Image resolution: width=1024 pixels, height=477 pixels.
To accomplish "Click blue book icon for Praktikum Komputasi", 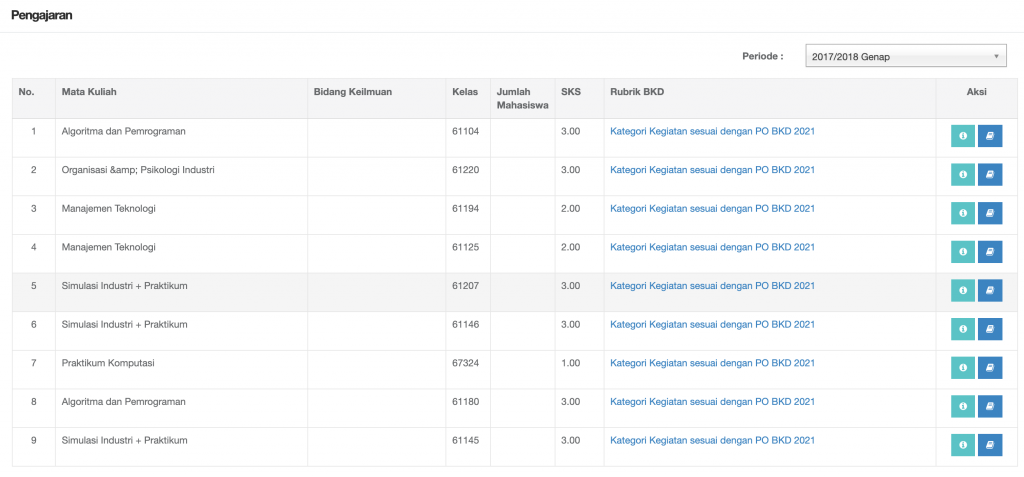I will [x=990, y=367].
